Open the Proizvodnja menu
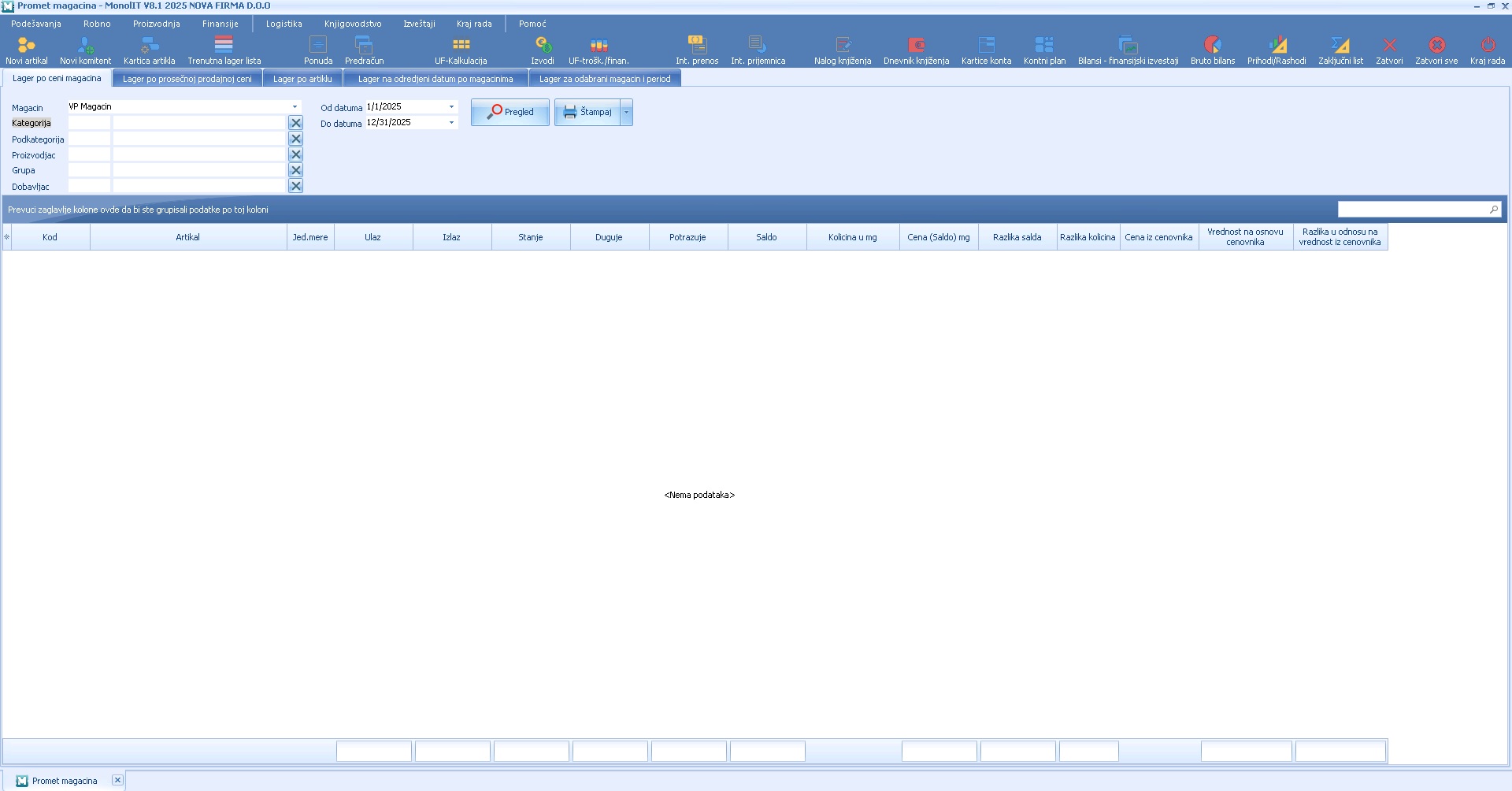 pos(157,24)
